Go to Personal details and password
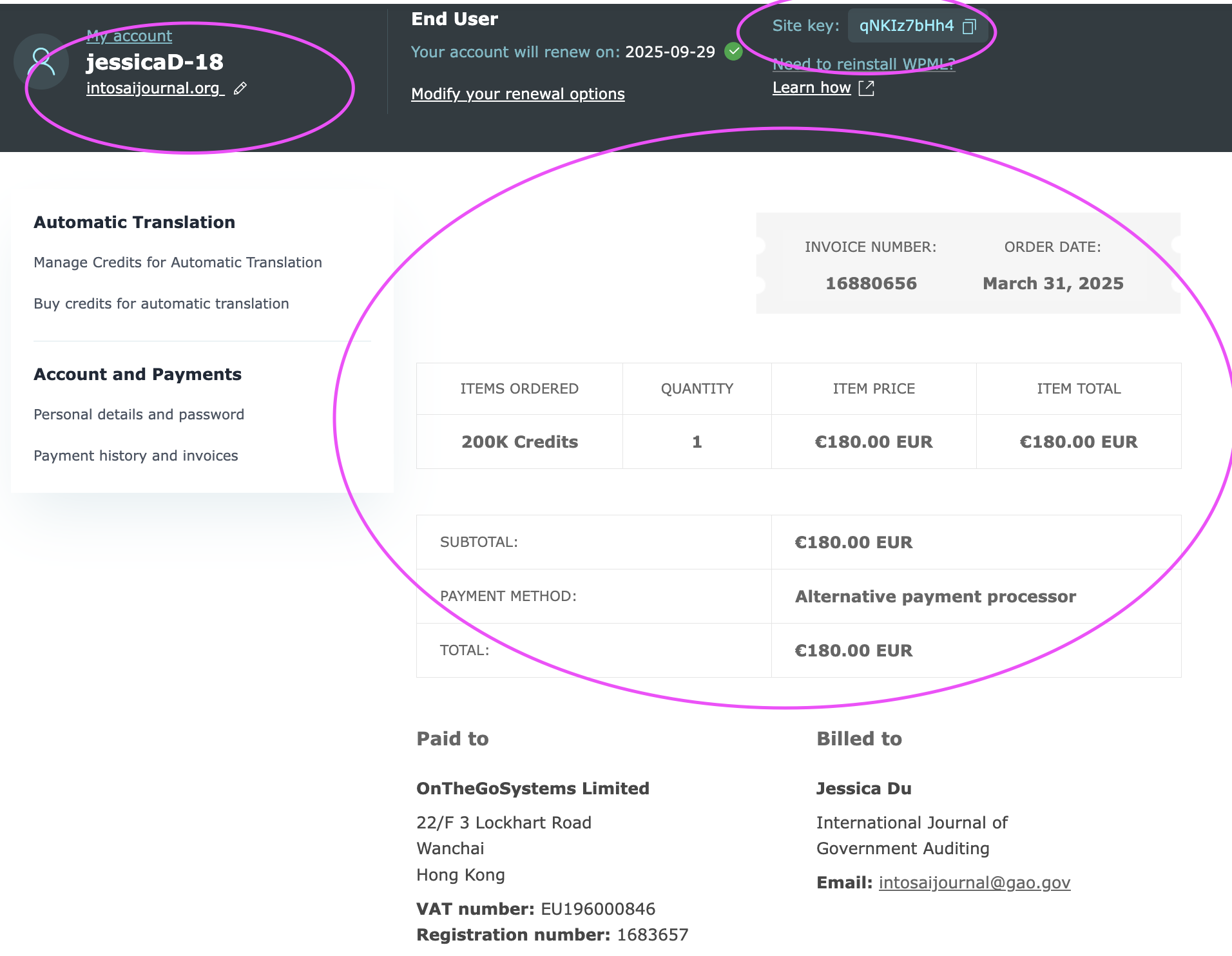The height and width of the screenshot is (956, 1232). (139, 414)
